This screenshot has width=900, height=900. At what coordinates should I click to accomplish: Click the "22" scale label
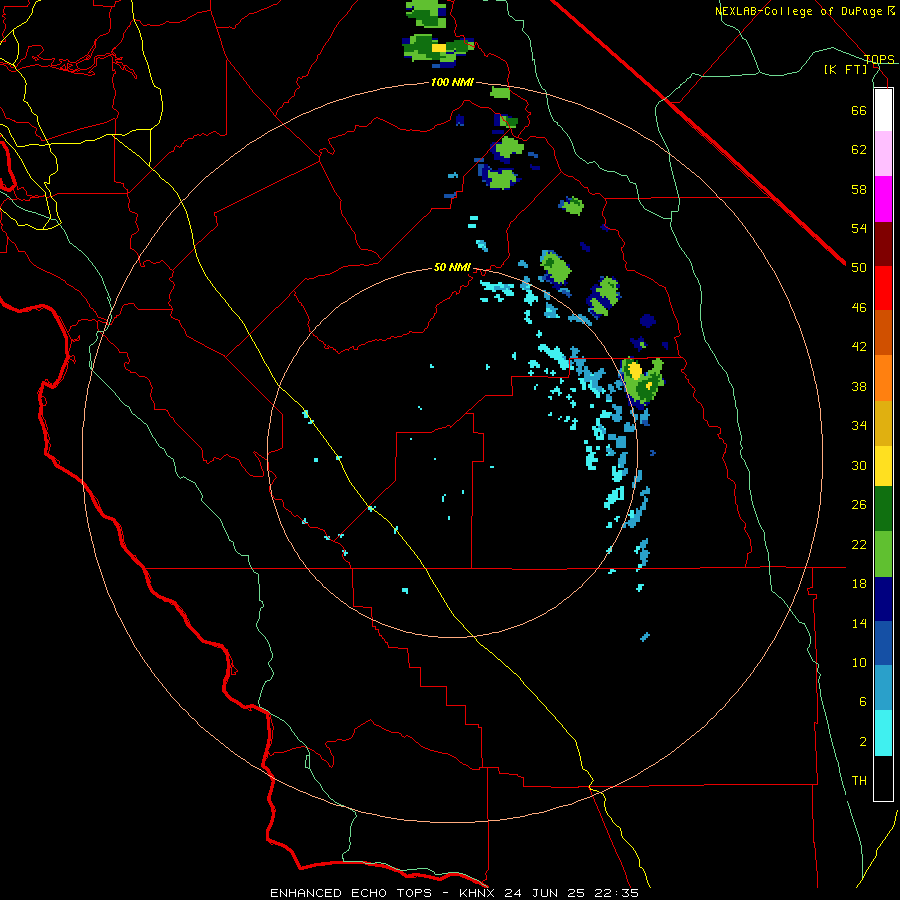[859, 544]
